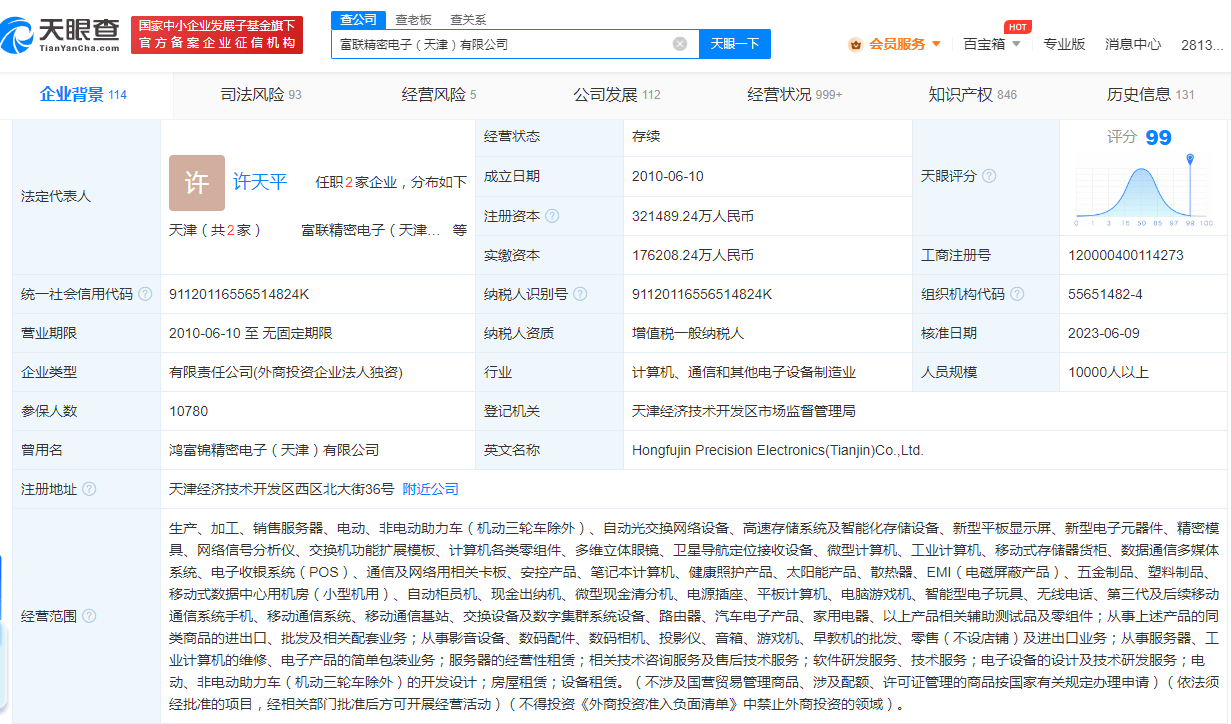The height and width of the screenshot is (724, 1231).
Task: Click the 富联精密电子（天津... company link
Action: tap(371, 230)
